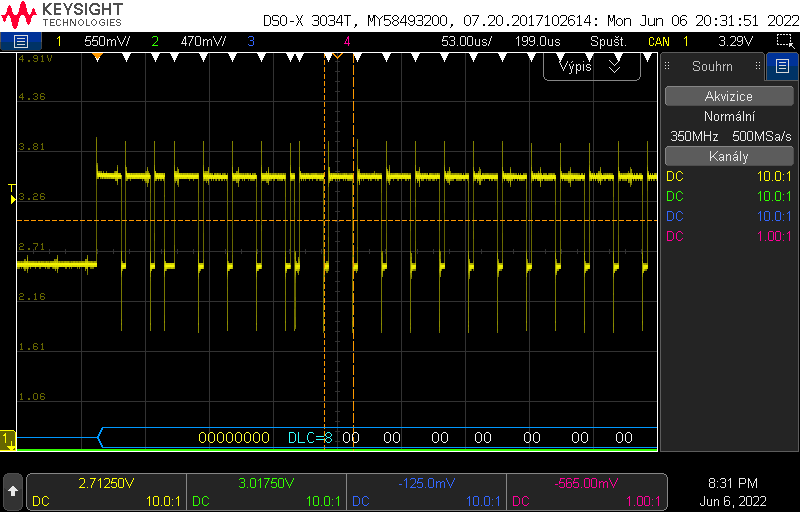Screen dimensions: 800x512
Task: Open the sidebar menu icon beside Souhrn
Action: pyautogui.click(x=782, y=66)
